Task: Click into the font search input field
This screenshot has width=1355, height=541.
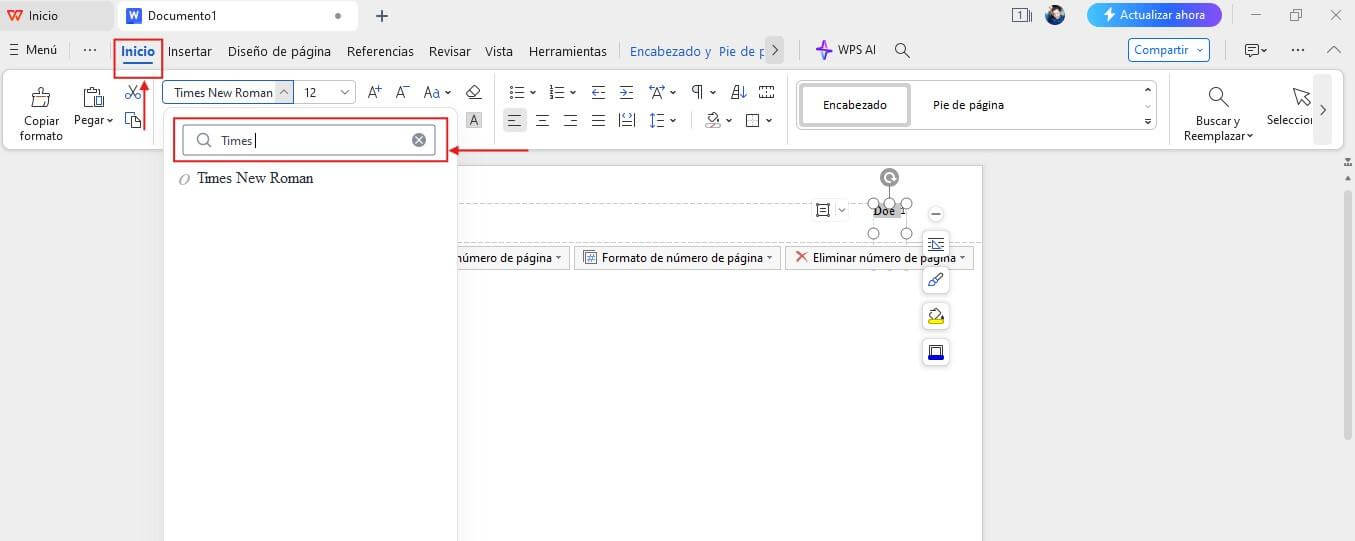Action: [310, 140]
